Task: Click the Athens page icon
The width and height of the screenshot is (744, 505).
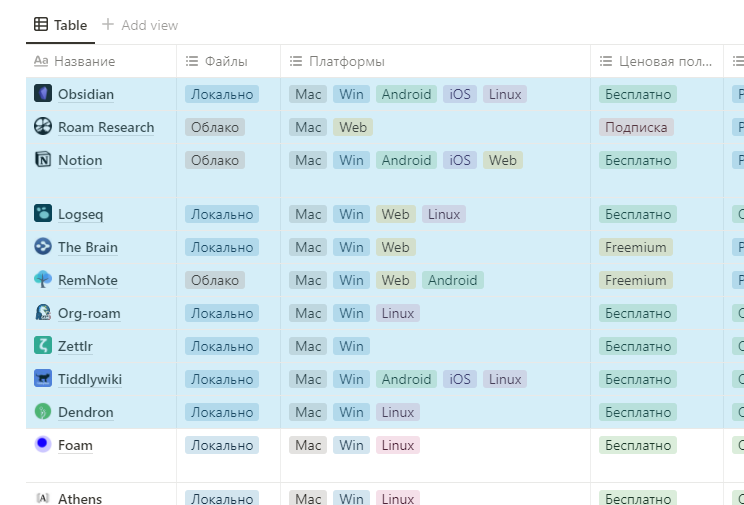Action: click(43, 498)
